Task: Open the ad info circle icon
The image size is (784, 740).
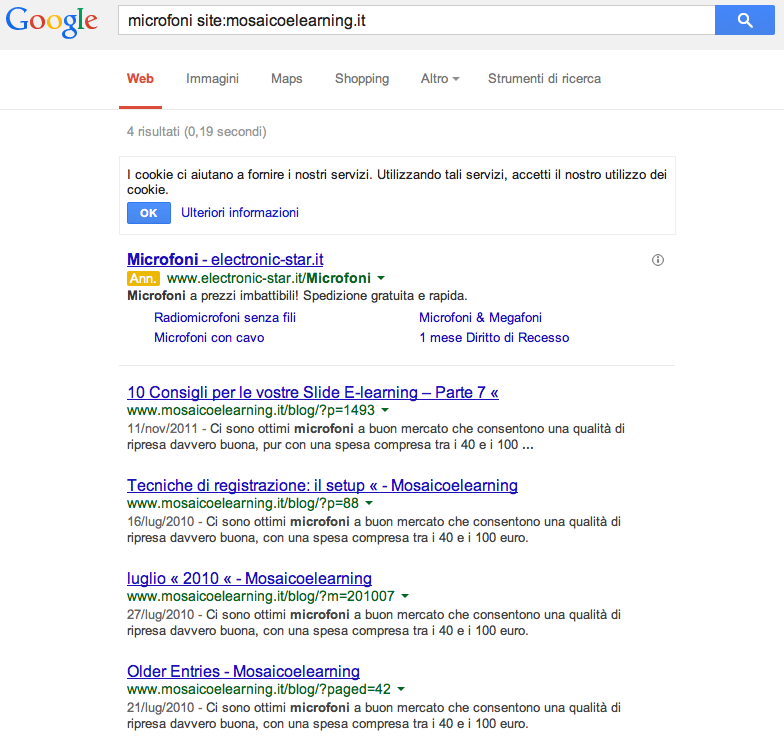Action: pyautogui.click(x=658, y=260)
